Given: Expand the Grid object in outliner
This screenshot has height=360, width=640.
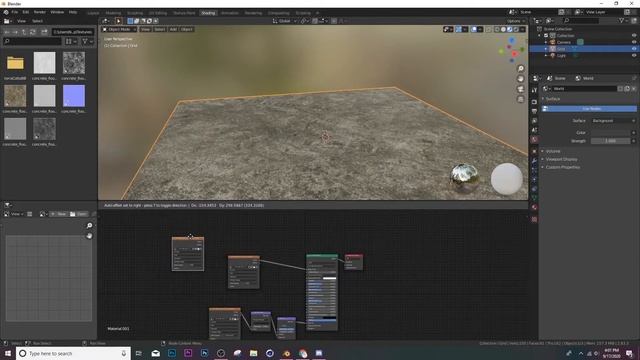Looking at the screenshot, I should click(x=546, y=49).
